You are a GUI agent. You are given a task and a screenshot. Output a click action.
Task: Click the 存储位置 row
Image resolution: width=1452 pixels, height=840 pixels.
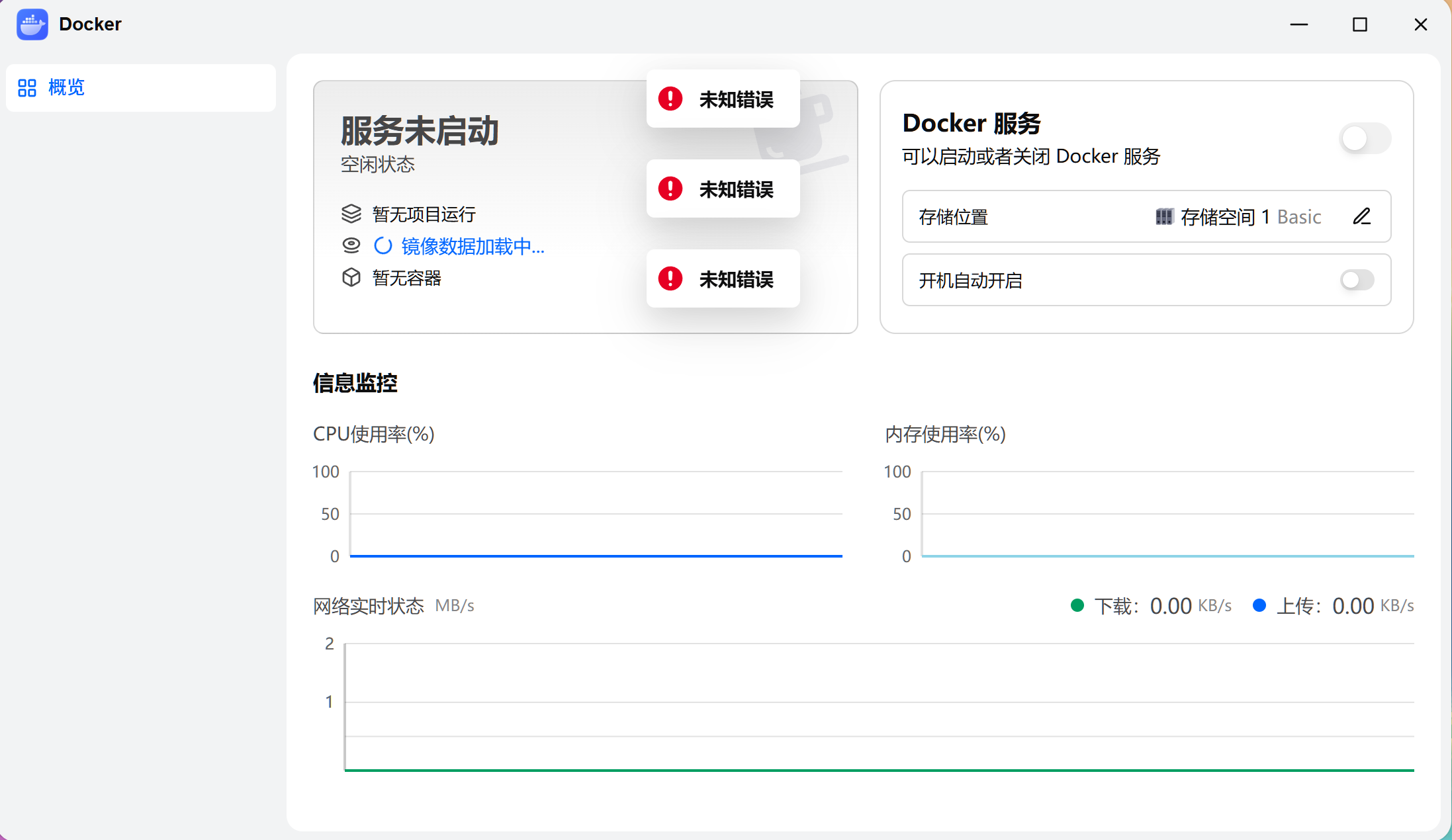click(x=1147, y=216)
